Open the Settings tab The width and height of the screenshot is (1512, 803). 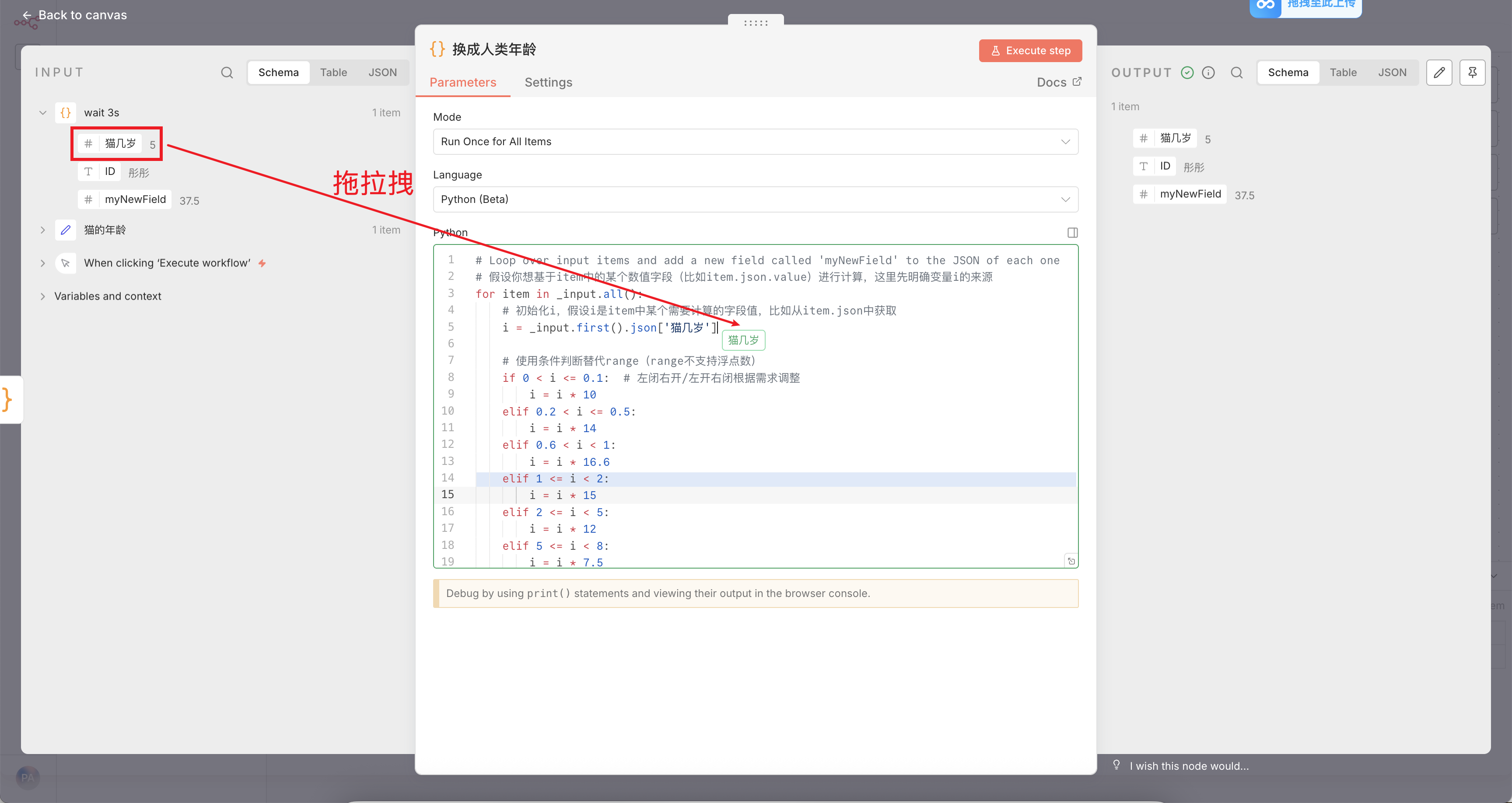click(548, 82)
